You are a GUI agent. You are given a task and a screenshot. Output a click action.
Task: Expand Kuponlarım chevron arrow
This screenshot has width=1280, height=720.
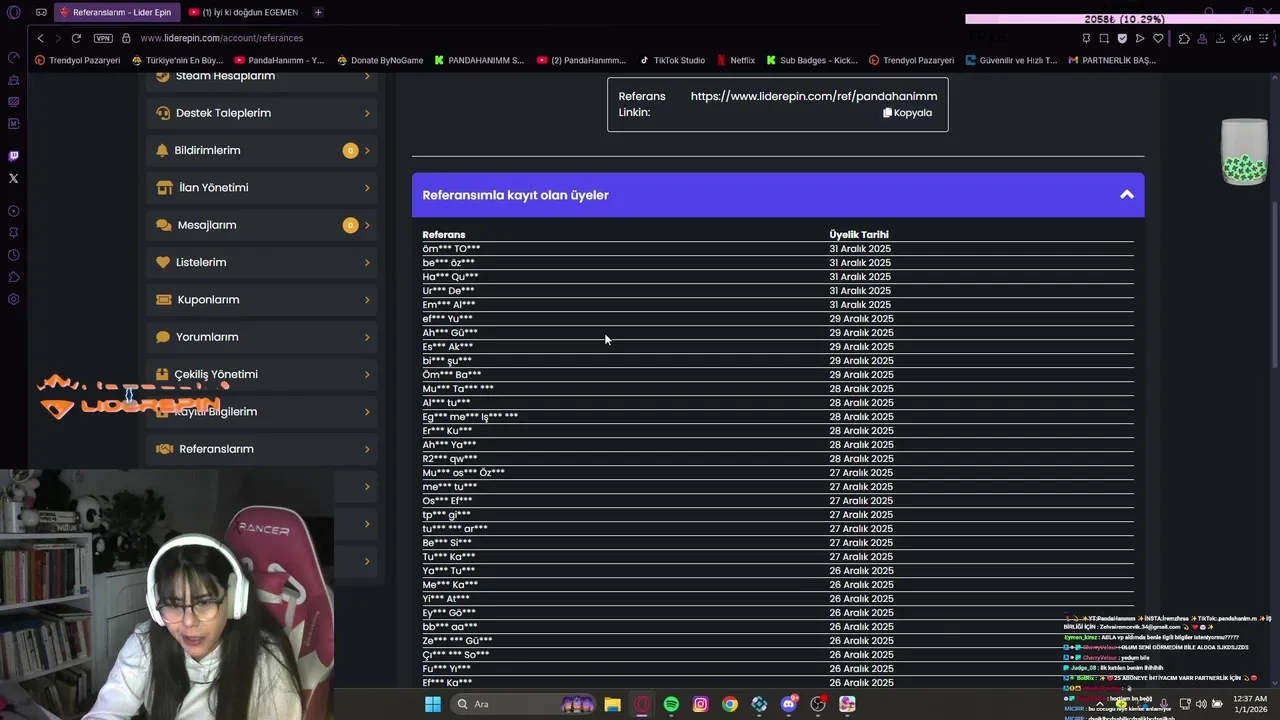[x=367, y=300]
